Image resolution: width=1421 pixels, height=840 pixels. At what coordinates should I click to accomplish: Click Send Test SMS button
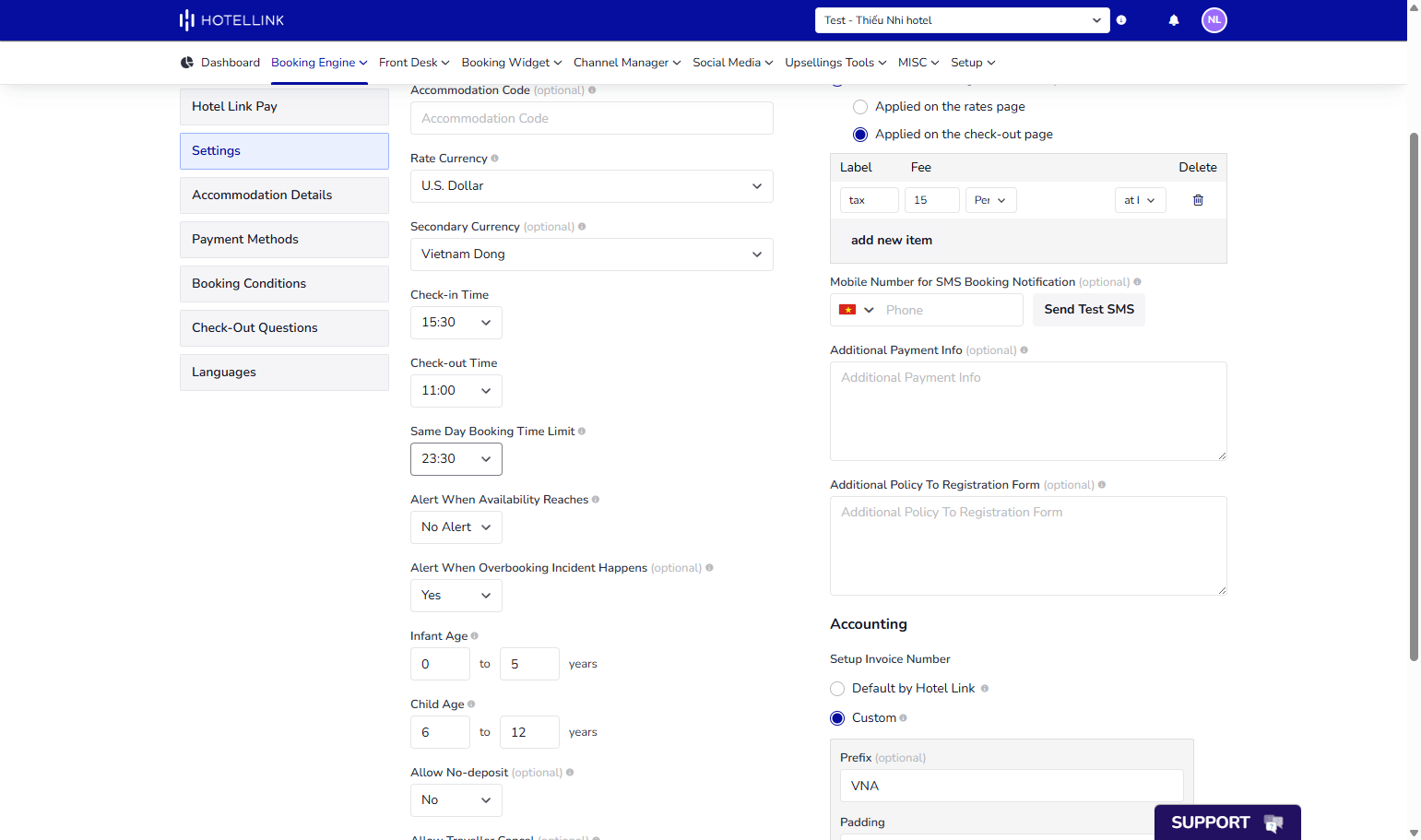pos(1089,310)
